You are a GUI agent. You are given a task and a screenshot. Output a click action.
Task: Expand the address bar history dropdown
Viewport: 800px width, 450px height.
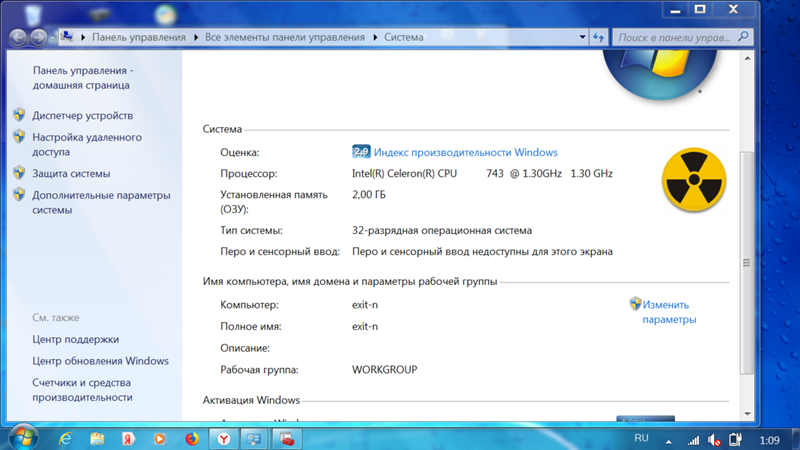[581, 37]
